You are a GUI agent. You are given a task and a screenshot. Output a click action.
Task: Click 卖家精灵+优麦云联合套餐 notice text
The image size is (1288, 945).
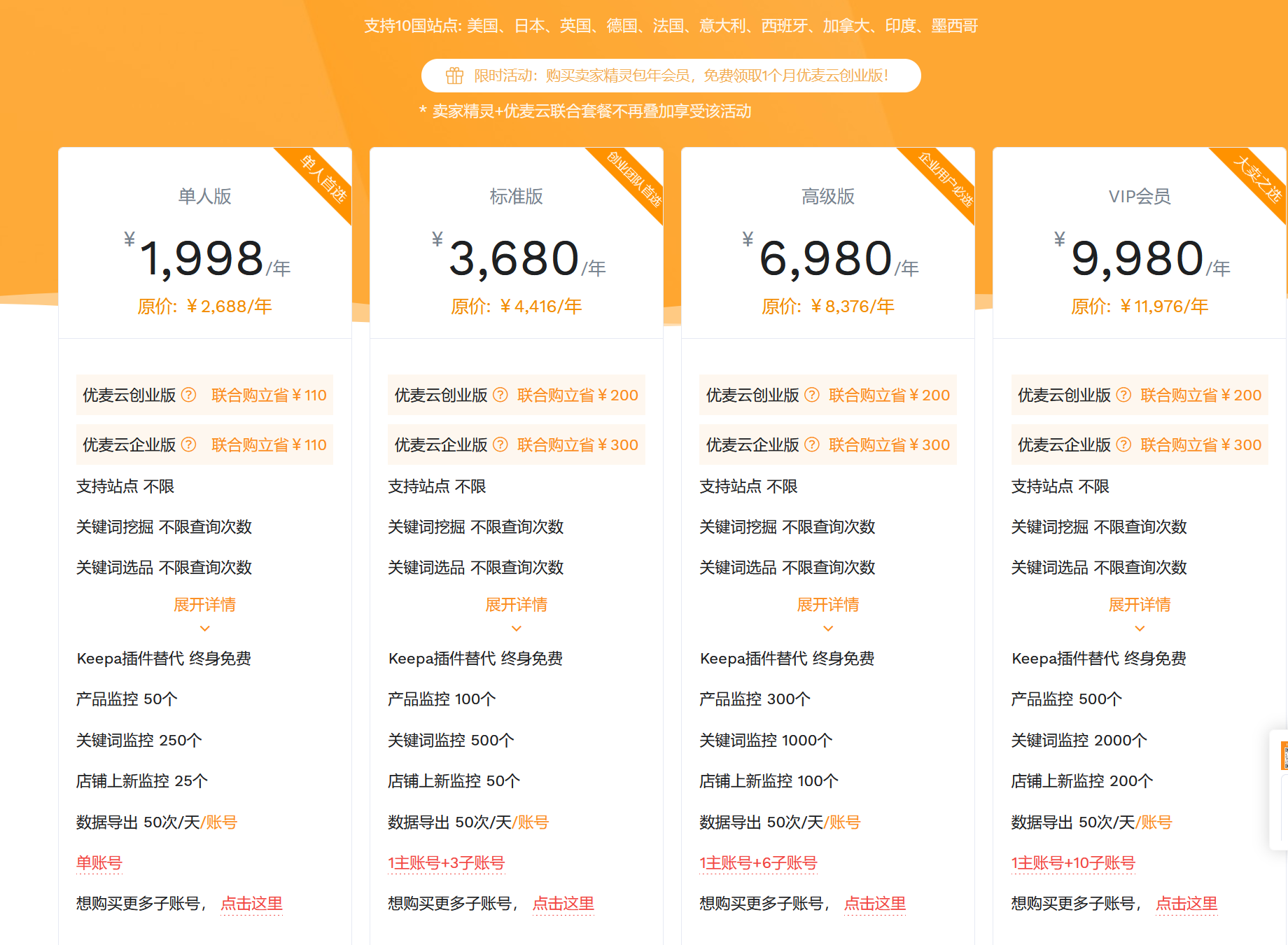click(x=585, y=111)
